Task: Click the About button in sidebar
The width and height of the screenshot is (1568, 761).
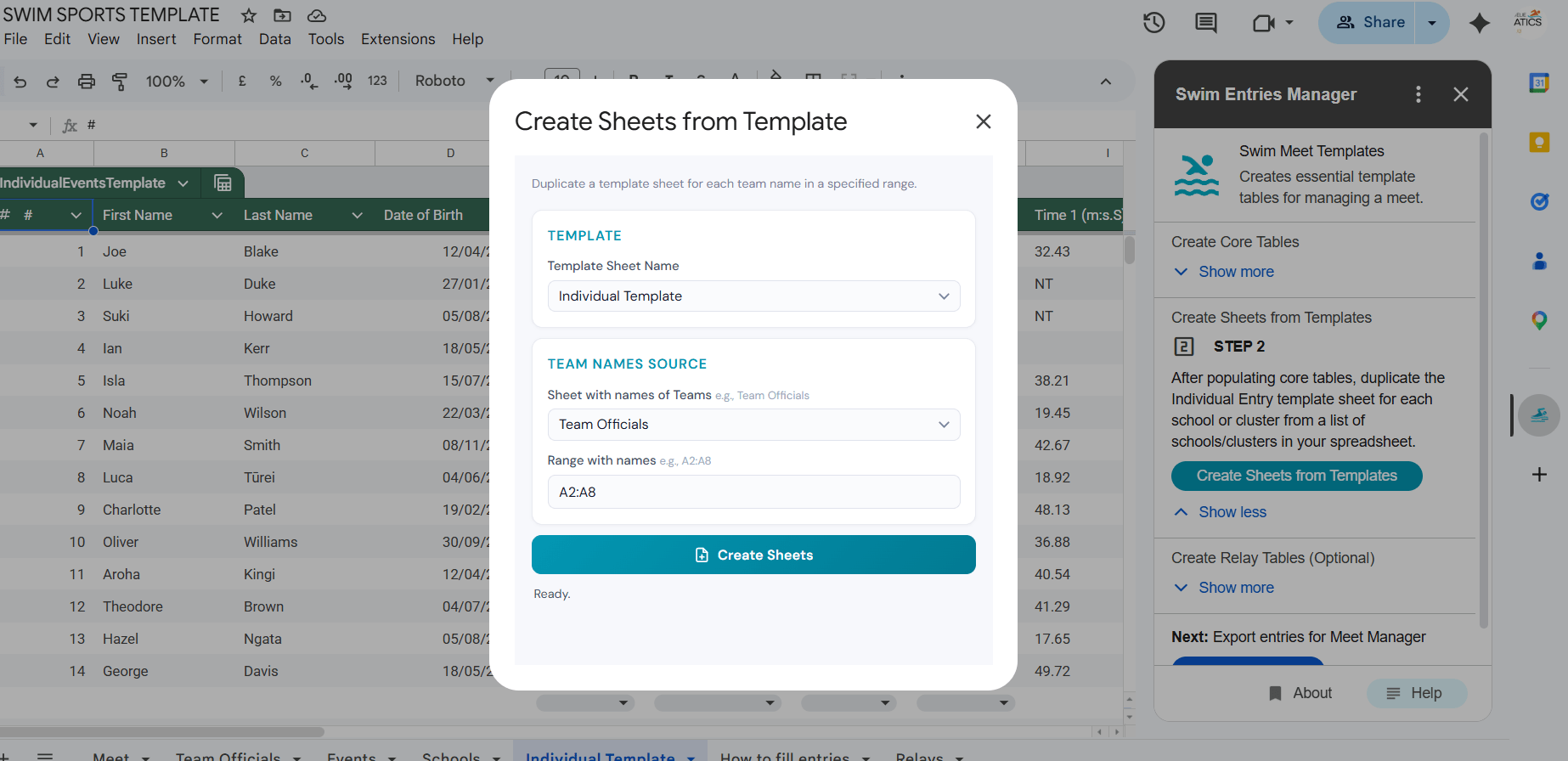Action: coord(1300,693)
